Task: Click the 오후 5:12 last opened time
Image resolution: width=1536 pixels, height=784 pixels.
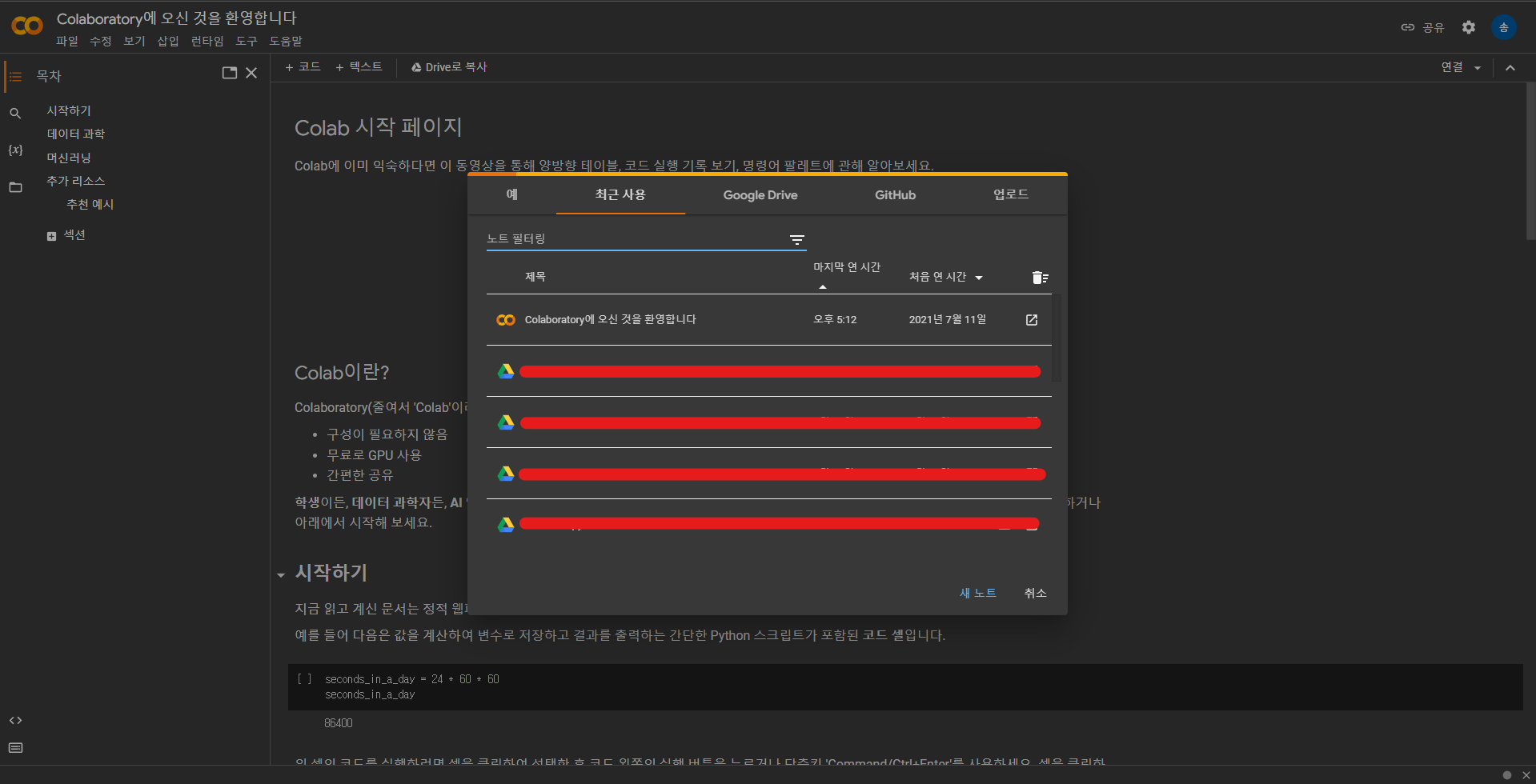Action: [x=835, y=319]
